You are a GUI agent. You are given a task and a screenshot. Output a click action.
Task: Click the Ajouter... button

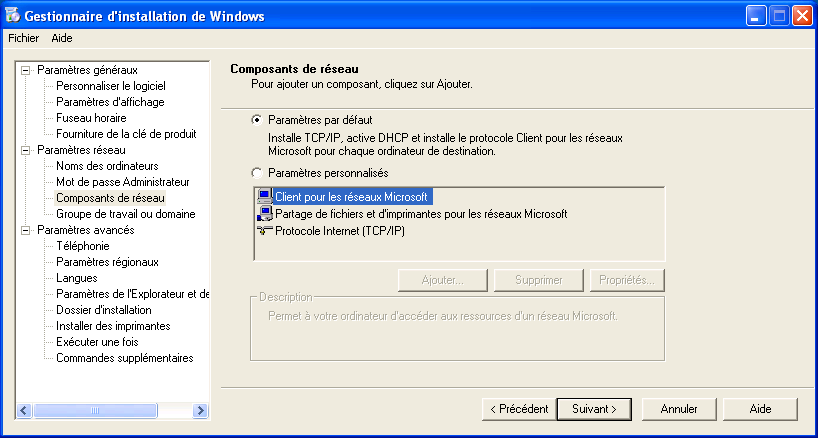442,280
